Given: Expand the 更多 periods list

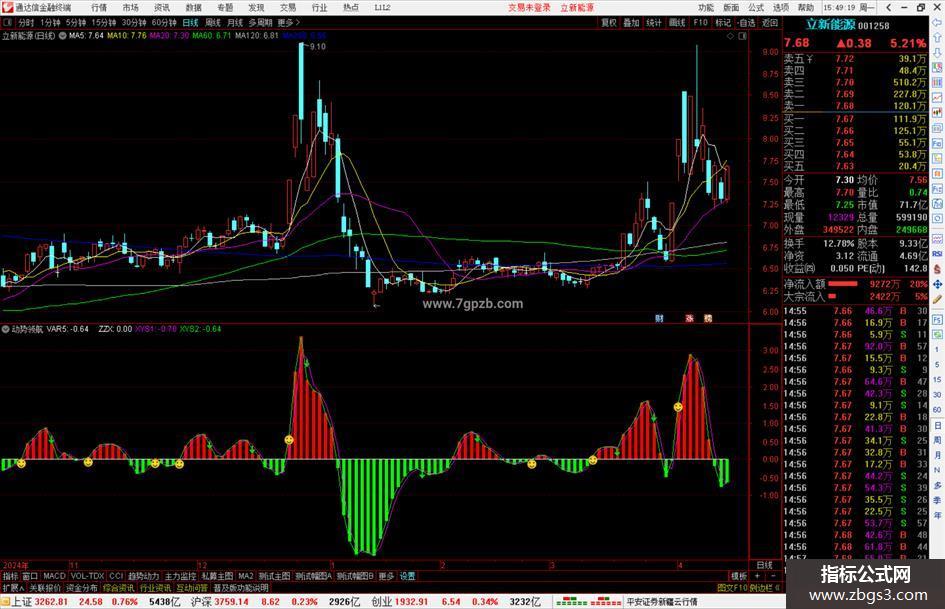Looking at the screenshot, I should click(x=288, y=22).
